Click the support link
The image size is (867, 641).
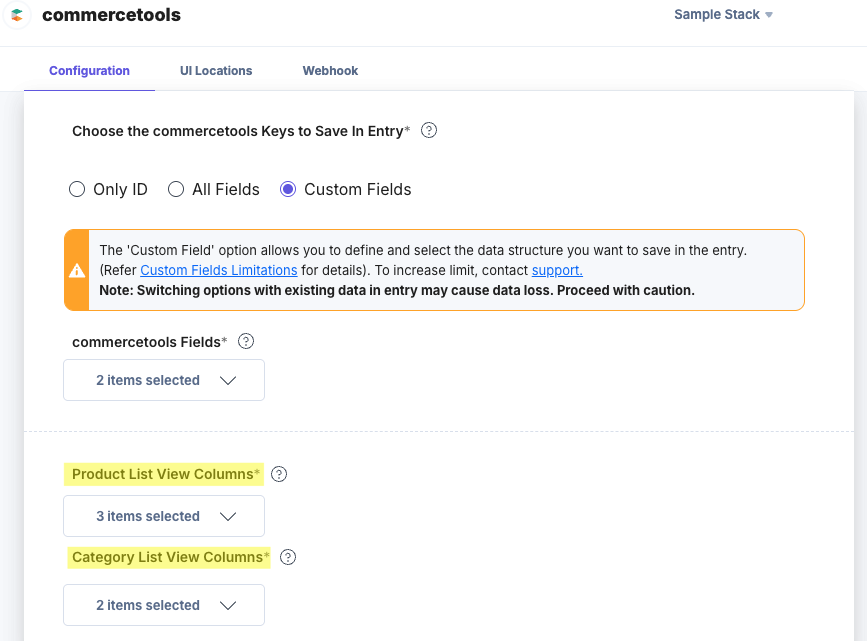point(557,270)
